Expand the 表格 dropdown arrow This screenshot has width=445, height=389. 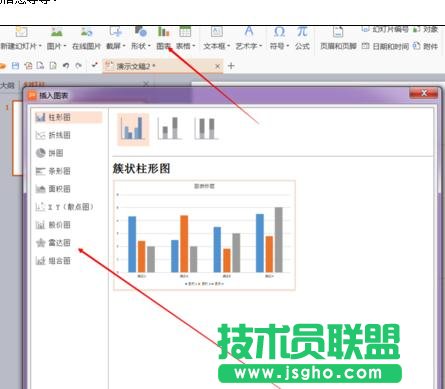pyautogui.click(x=193, y=46)
